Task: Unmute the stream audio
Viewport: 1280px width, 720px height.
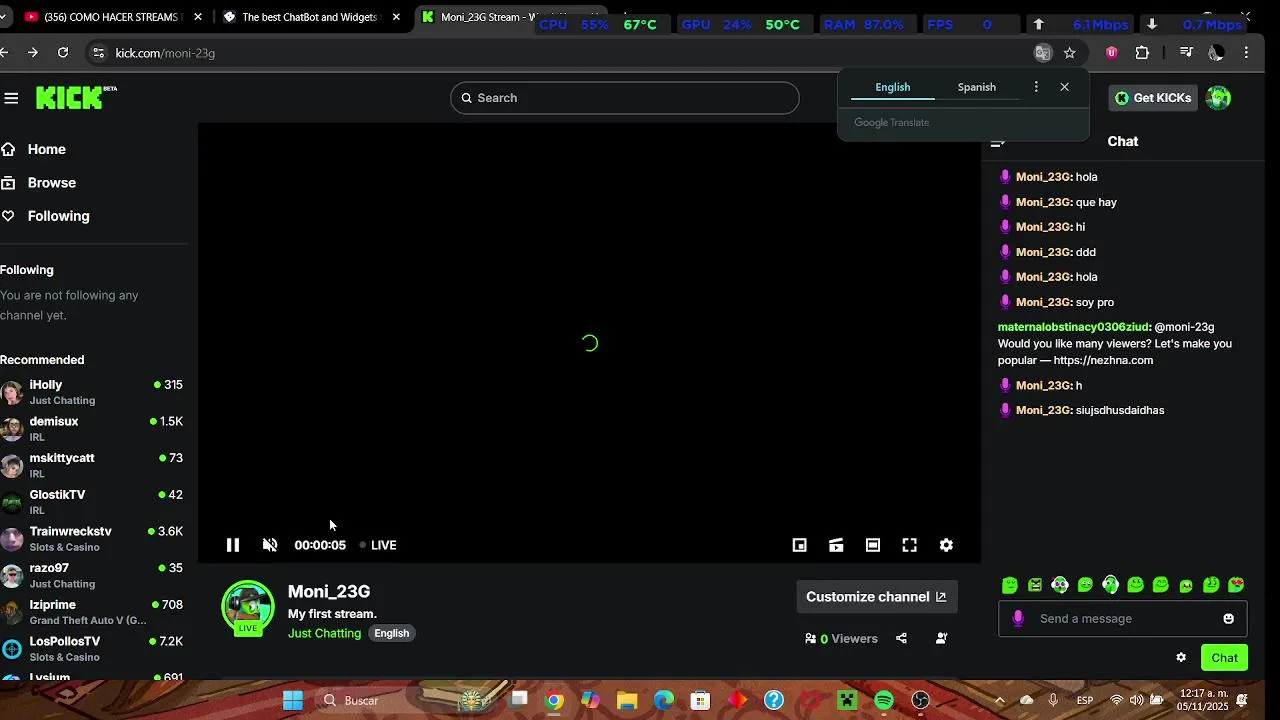Action: coord(270,545)
